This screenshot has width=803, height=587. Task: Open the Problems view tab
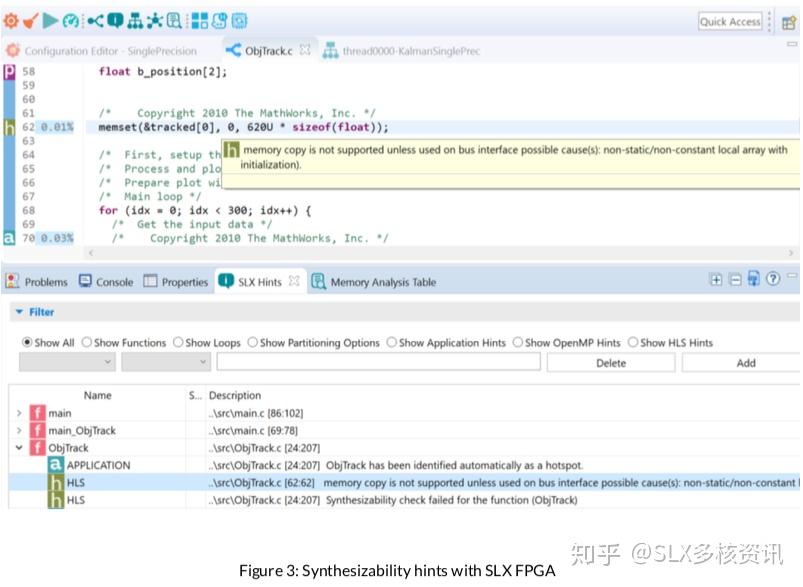click(37, 282)
